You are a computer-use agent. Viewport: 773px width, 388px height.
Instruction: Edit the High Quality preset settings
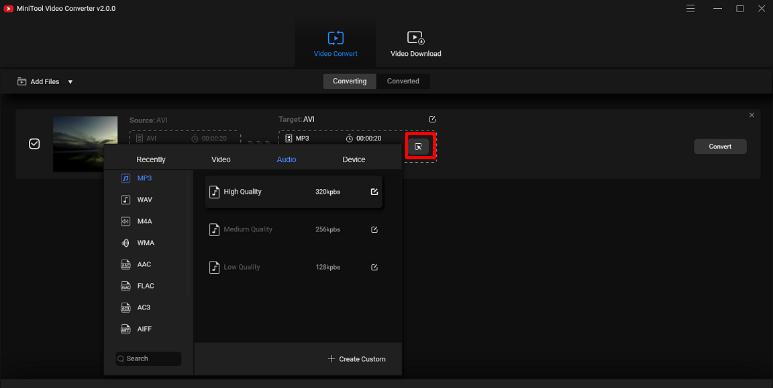coord(374,192)
